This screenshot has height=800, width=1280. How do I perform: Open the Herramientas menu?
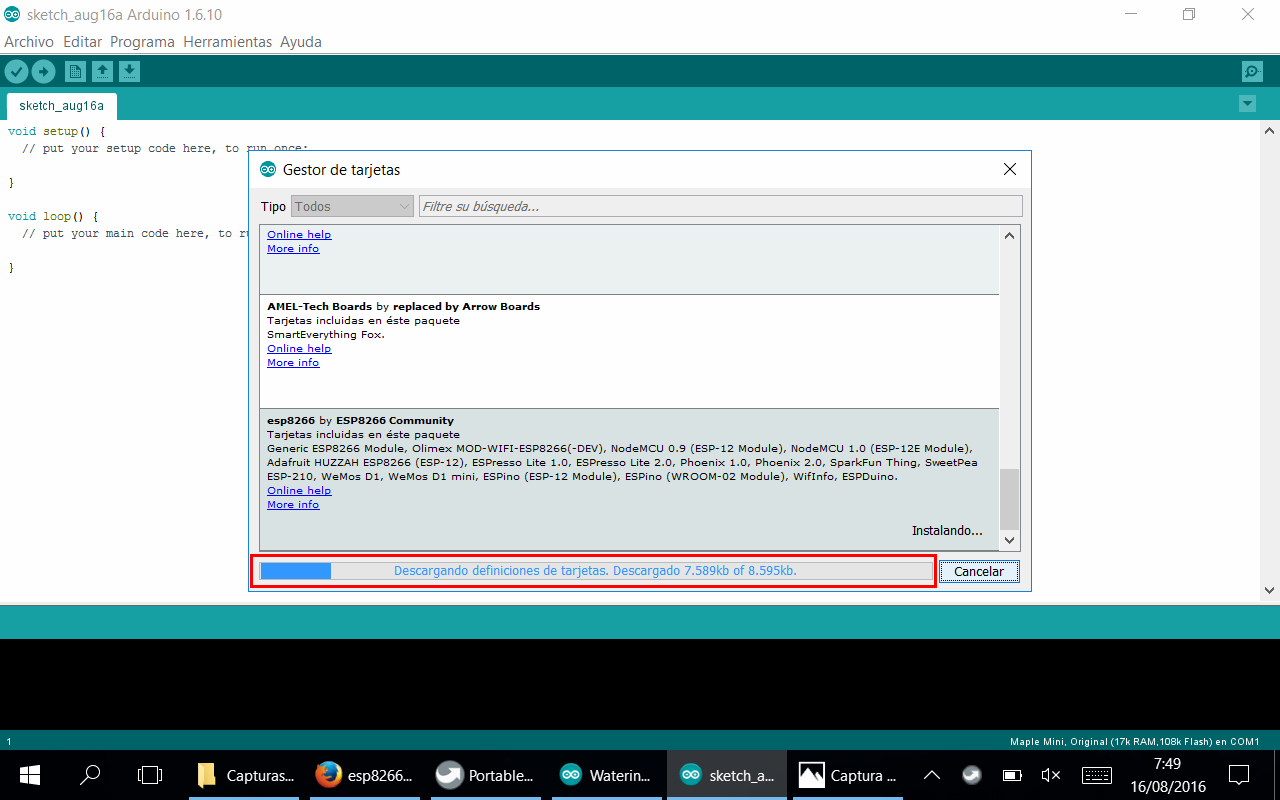coord(228,42)
